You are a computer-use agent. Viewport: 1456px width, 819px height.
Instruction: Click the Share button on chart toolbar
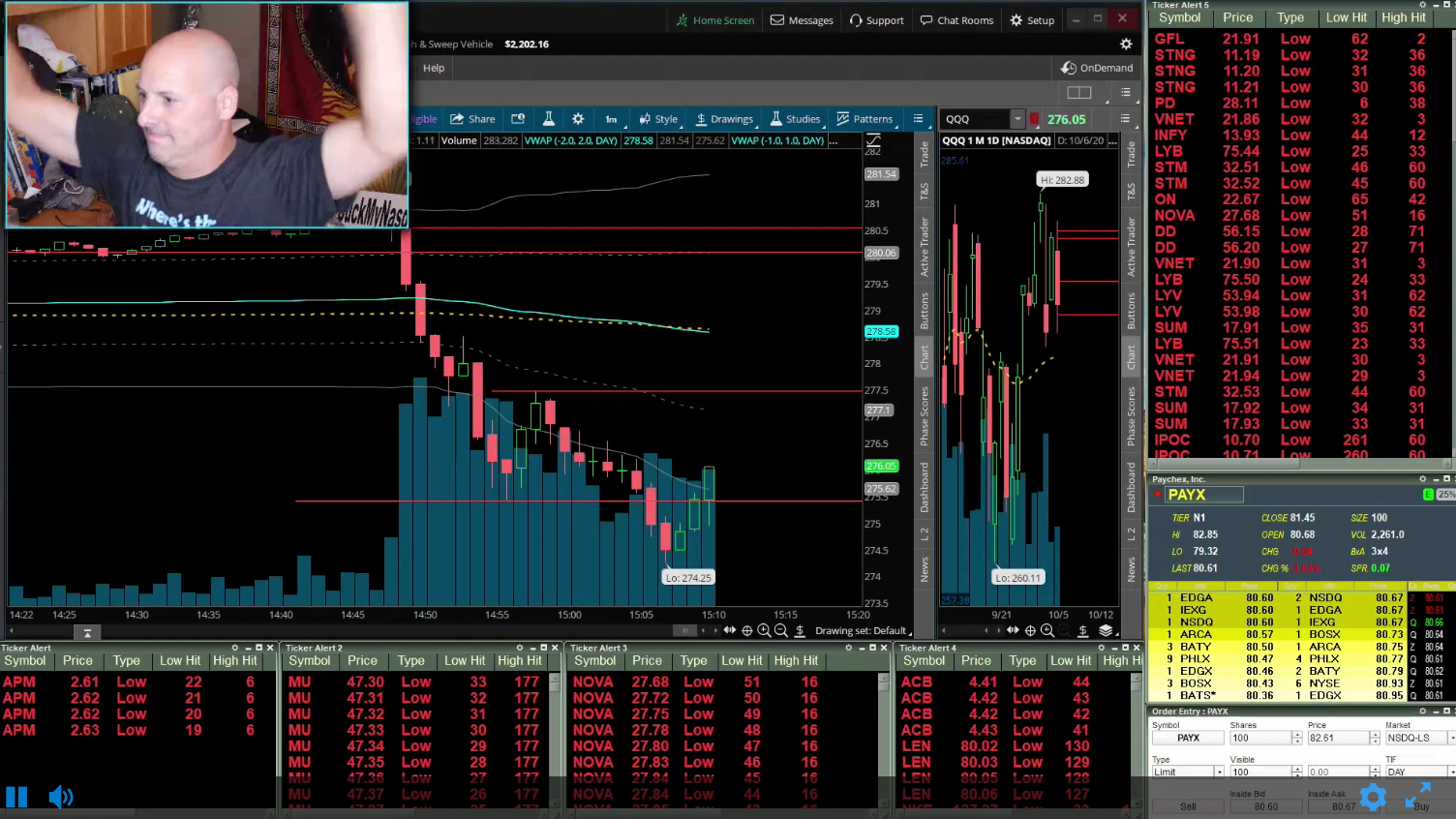pyautogui.click(x=472, y=119)
